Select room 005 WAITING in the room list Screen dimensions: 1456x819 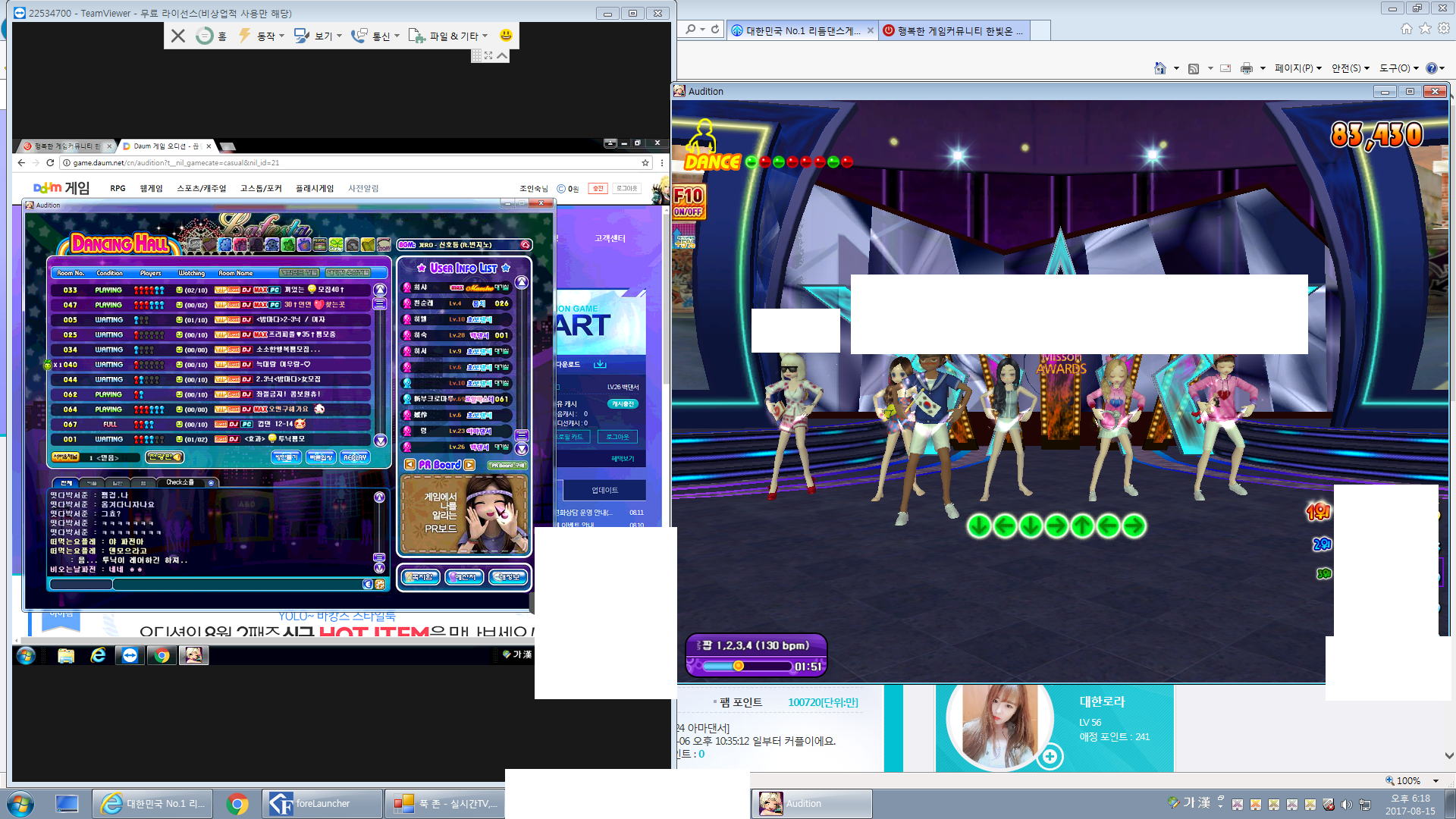210,319
